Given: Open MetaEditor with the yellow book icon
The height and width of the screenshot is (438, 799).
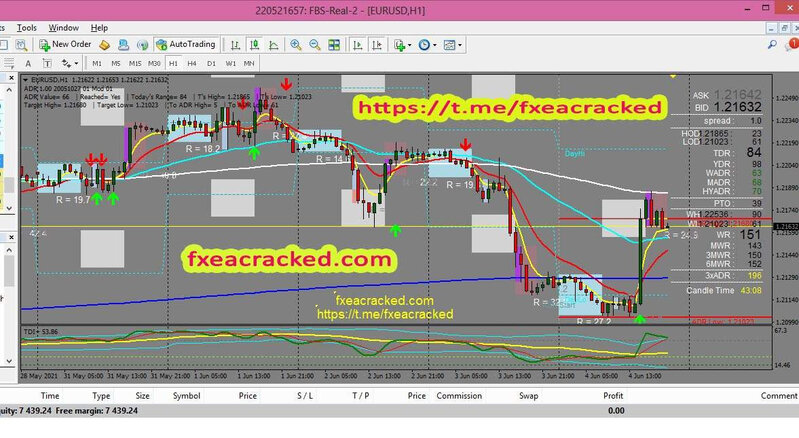Looking at the screenshot, I should pos(104,45).
